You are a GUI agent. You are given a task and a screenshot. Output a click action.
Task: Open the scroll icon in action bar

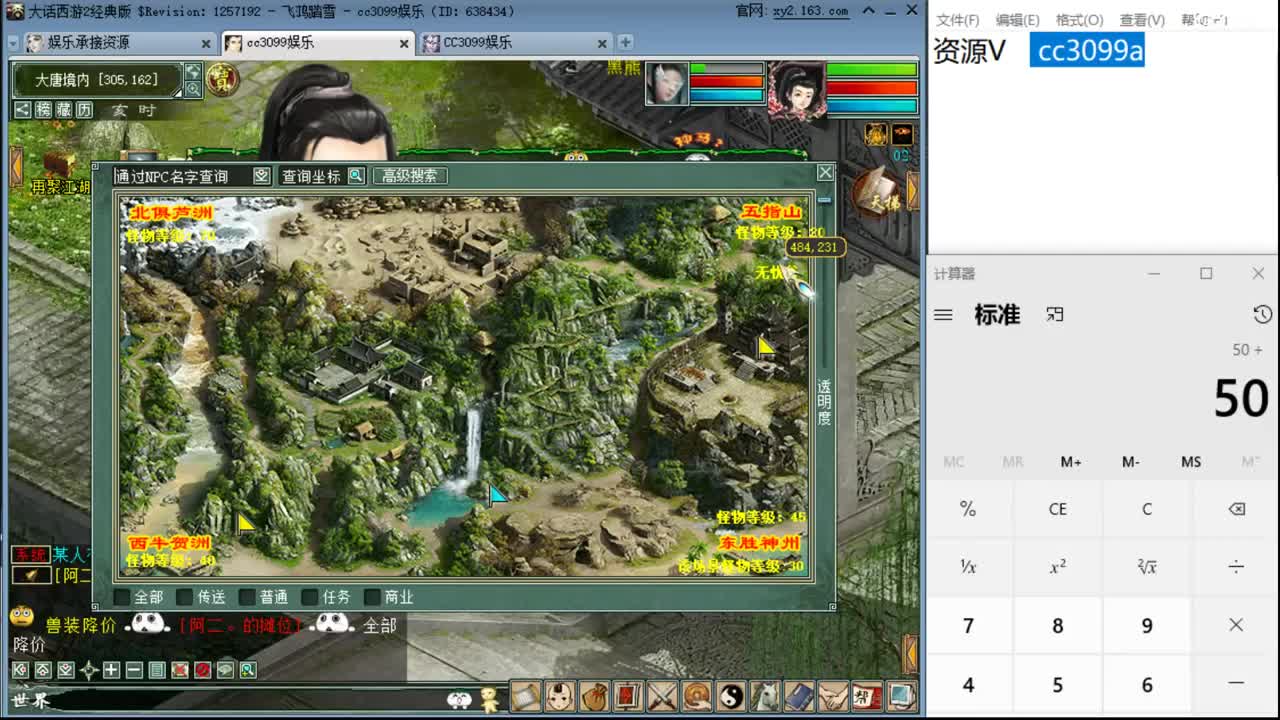coord(526,696)
